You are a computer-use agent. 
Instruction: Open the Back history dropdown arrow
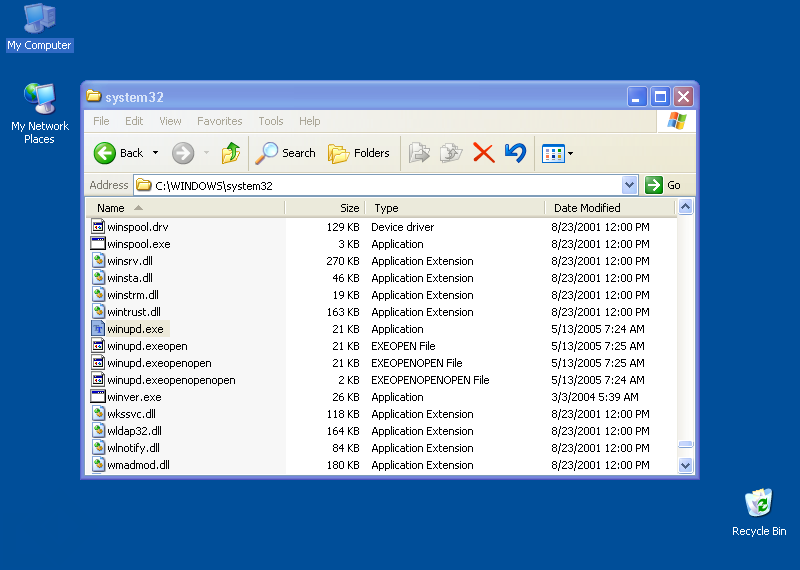[x=156, y=153]
